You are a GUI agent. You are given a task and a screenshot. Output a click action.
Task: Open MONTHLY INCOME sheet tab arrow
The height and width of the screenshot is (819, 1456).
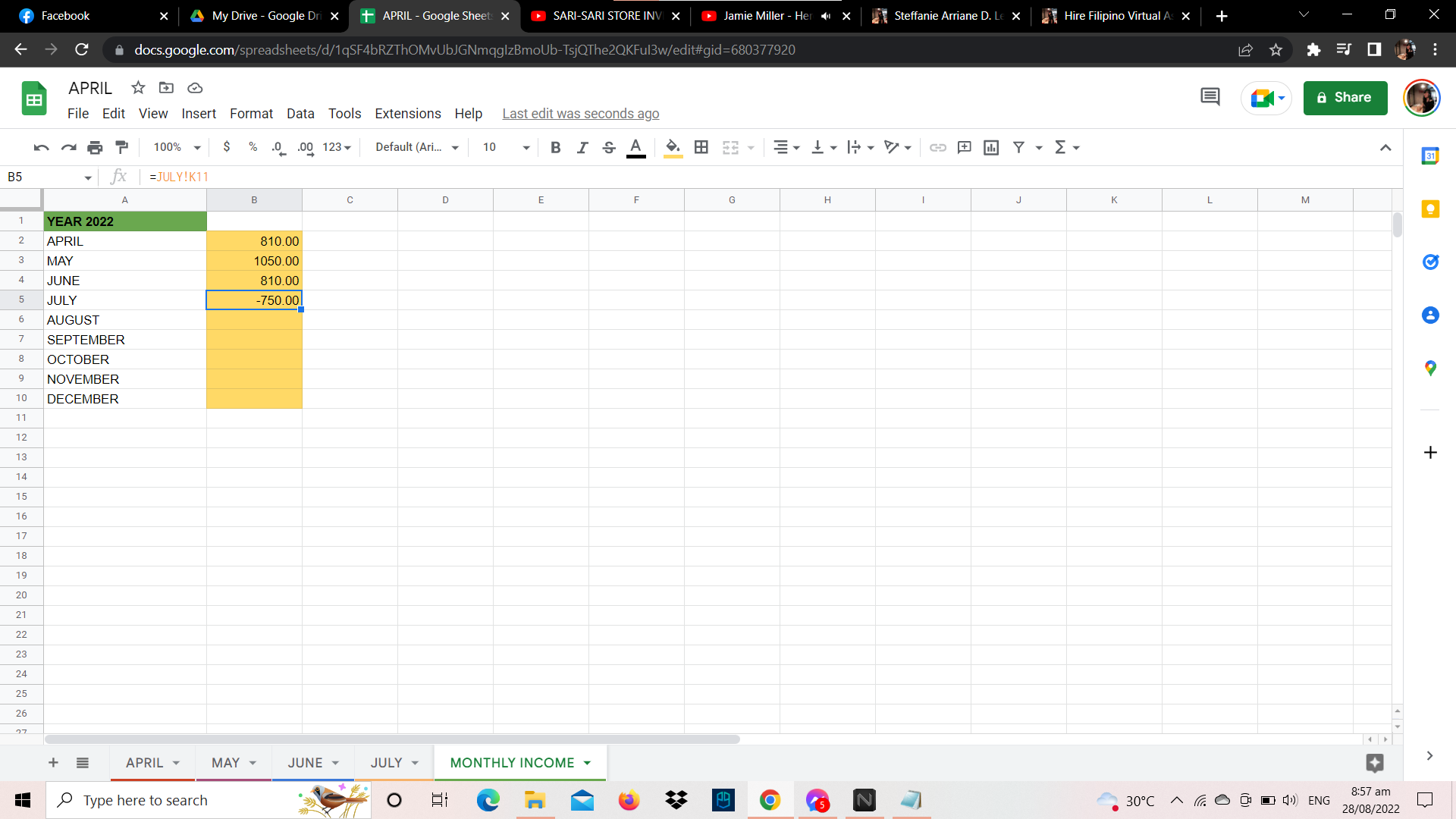588,763
